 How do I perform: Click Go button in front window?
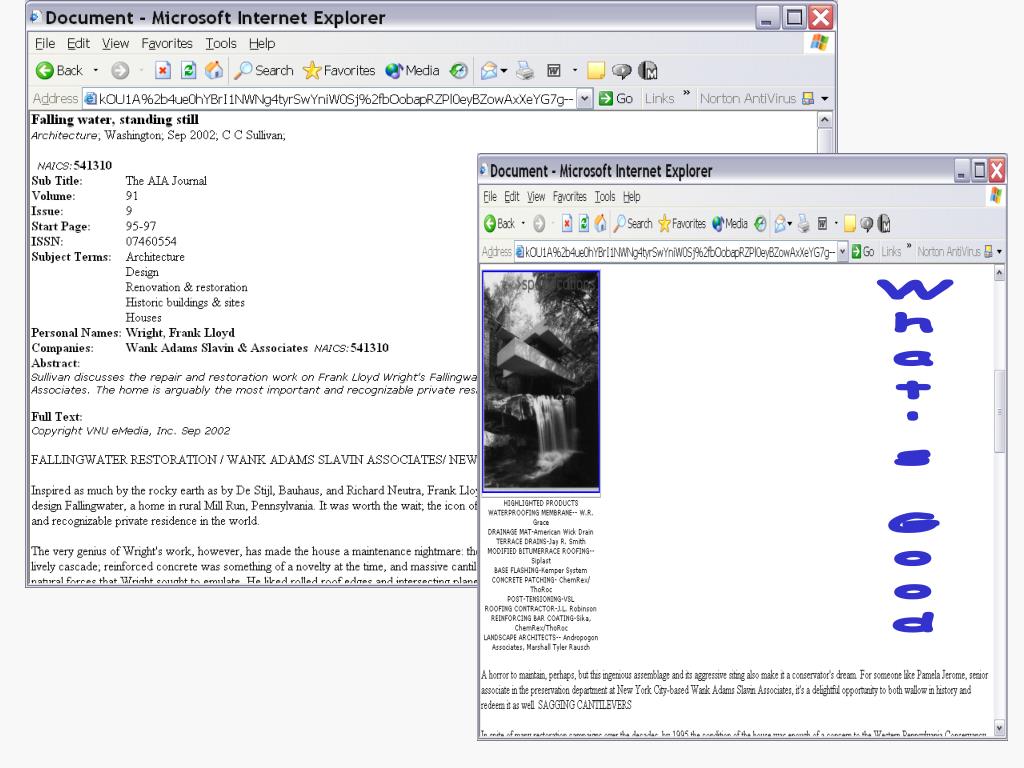863,251
